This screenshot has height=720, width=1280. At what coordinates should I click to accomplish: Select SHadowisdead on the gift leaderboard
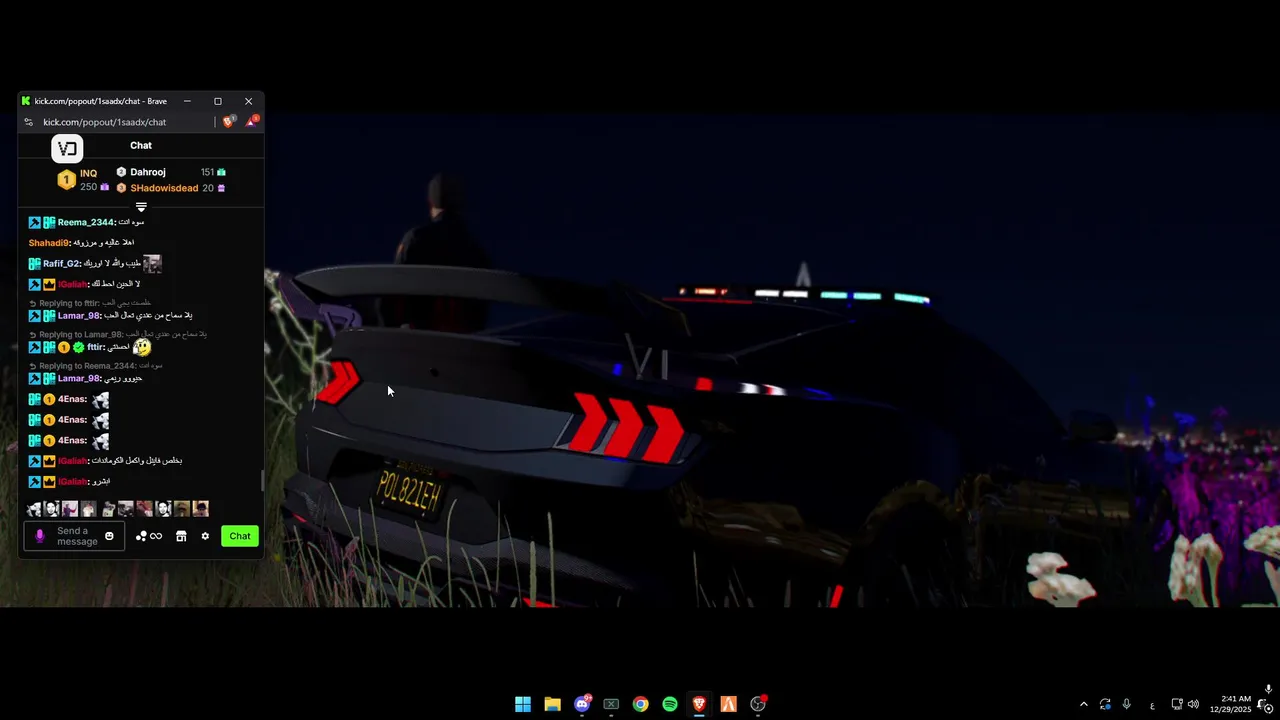pos(164,188)
